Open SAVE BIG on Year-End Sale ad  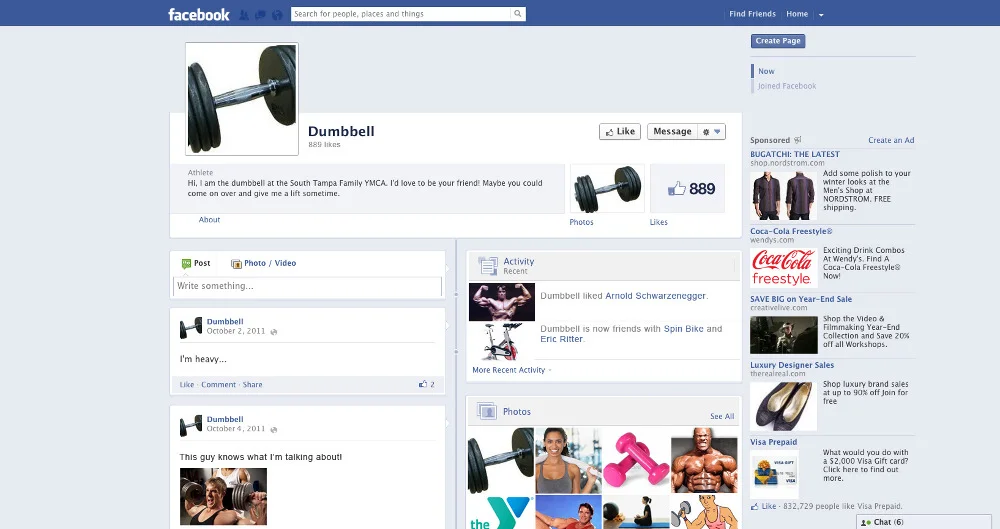801,299
